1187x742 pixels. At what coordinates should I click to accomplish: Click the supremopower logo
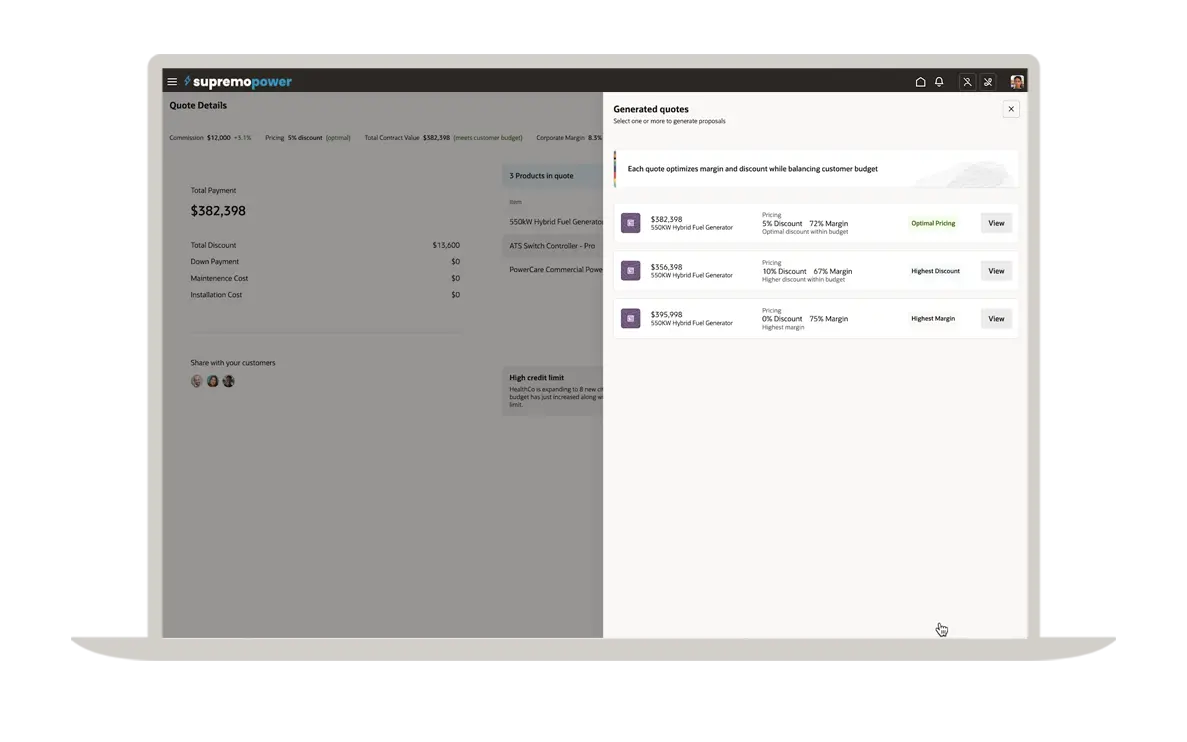tap(238, 82)
